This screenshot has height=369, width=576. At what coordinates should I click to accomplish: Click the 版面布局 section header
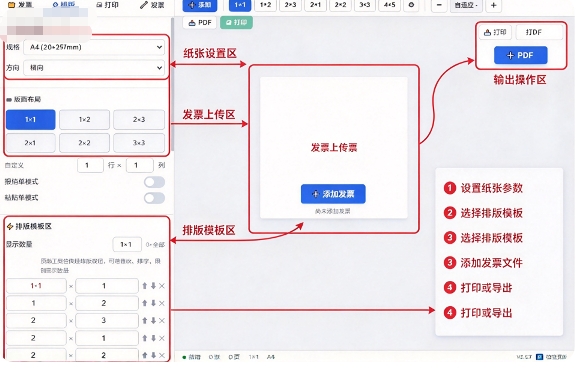pos(24,99)
